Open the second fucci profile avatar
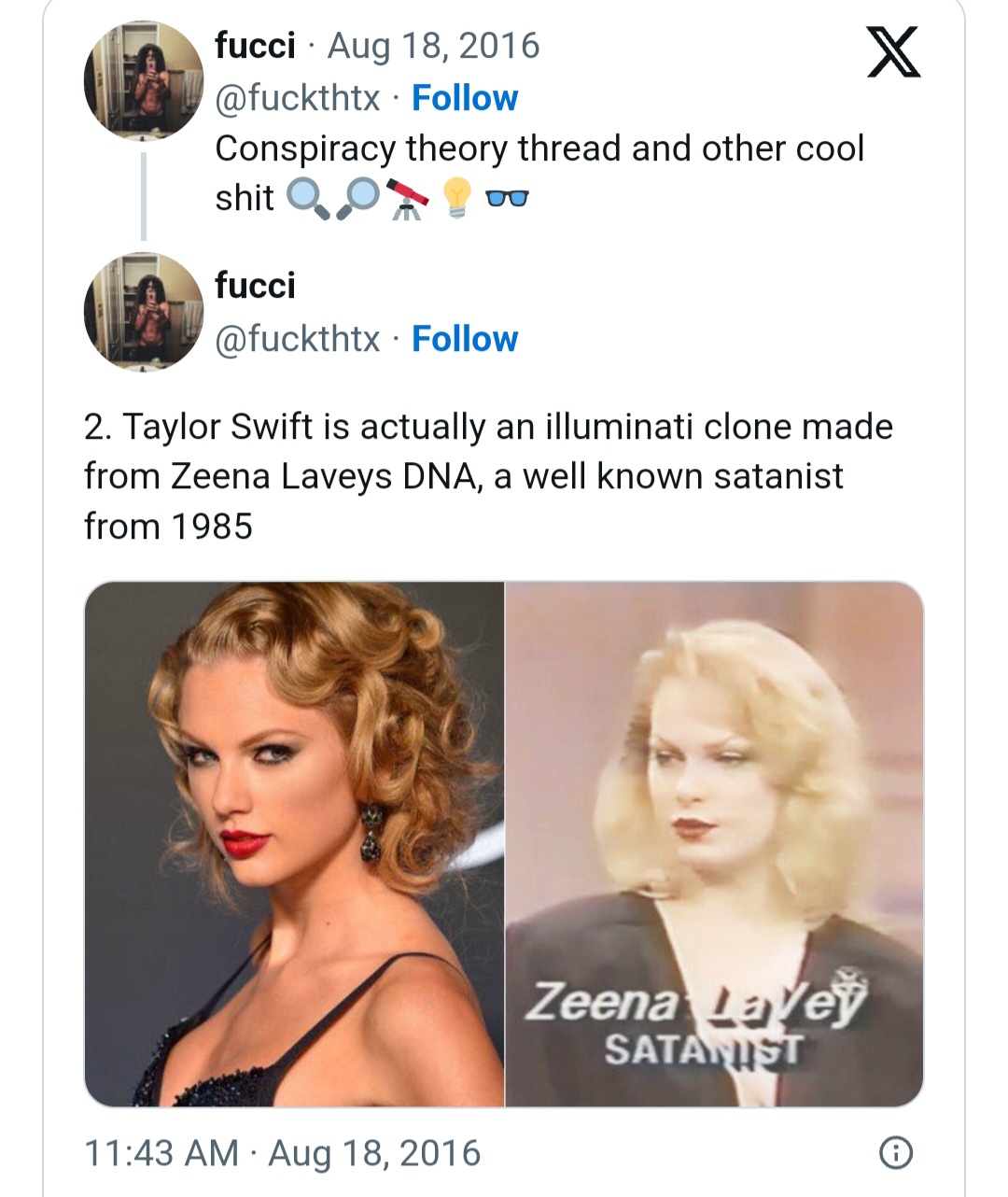 [143, 311]
